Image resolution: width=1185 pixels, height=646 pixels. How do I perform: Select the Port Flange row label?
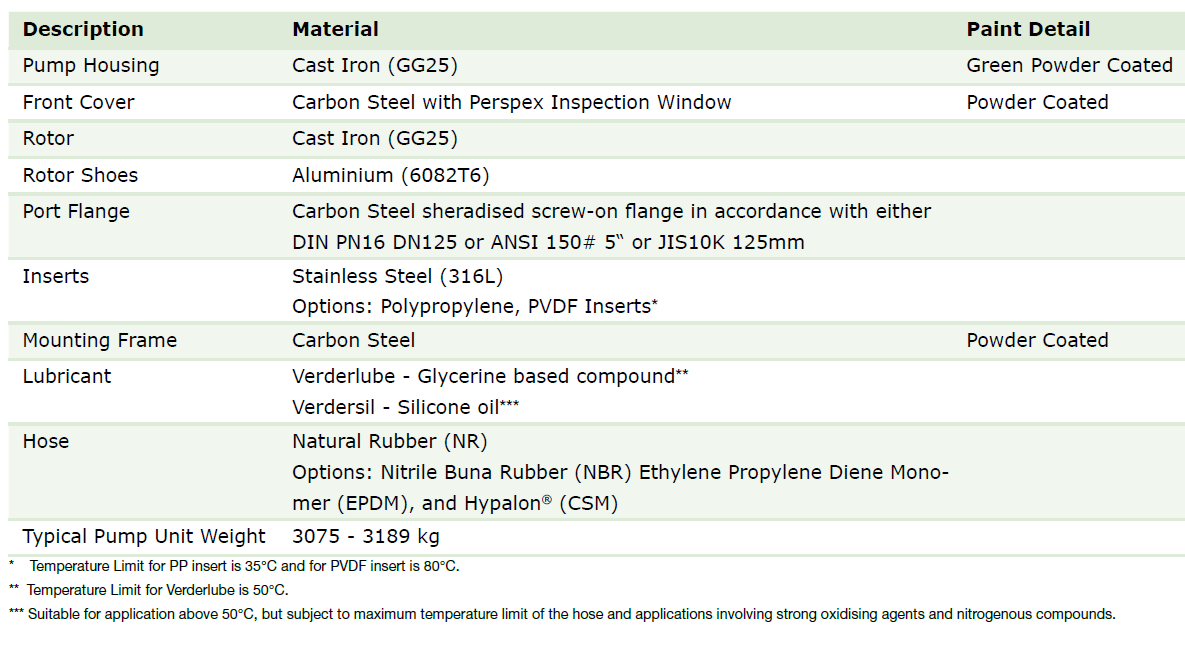76,212
